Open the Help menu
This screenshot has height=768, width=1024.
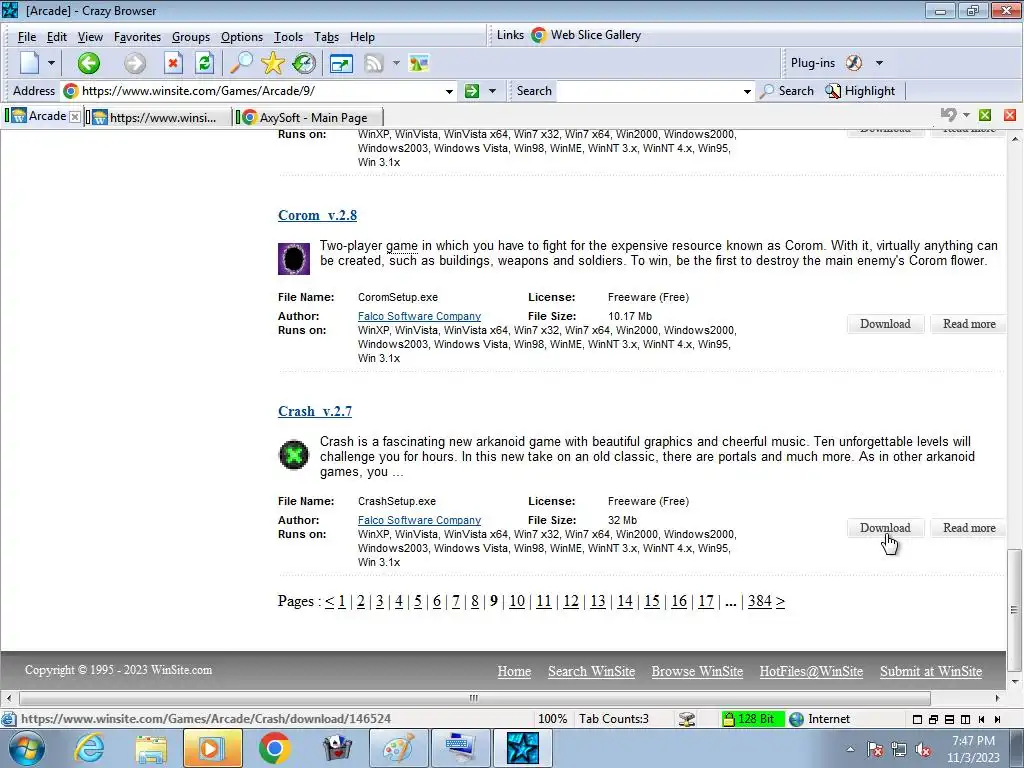click(362, 37)
